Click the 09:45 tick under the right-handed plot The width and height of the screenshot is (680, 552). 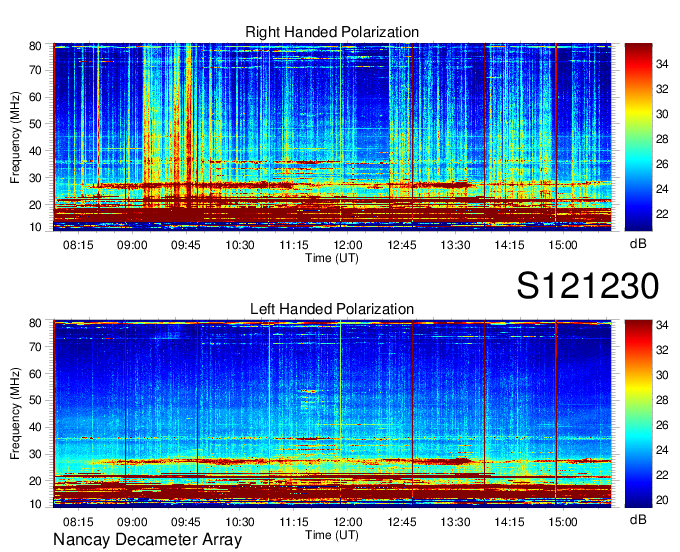[x=186, y=245]
